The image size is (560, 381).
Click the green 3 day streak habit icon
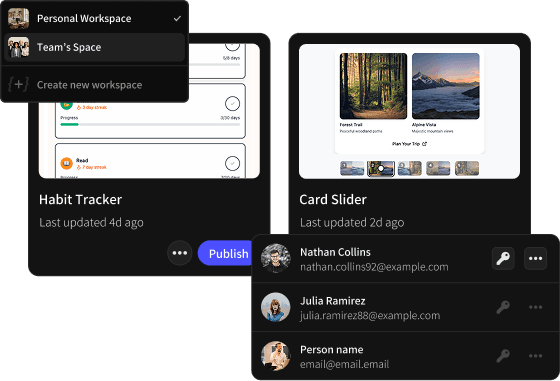pos(66,105)
